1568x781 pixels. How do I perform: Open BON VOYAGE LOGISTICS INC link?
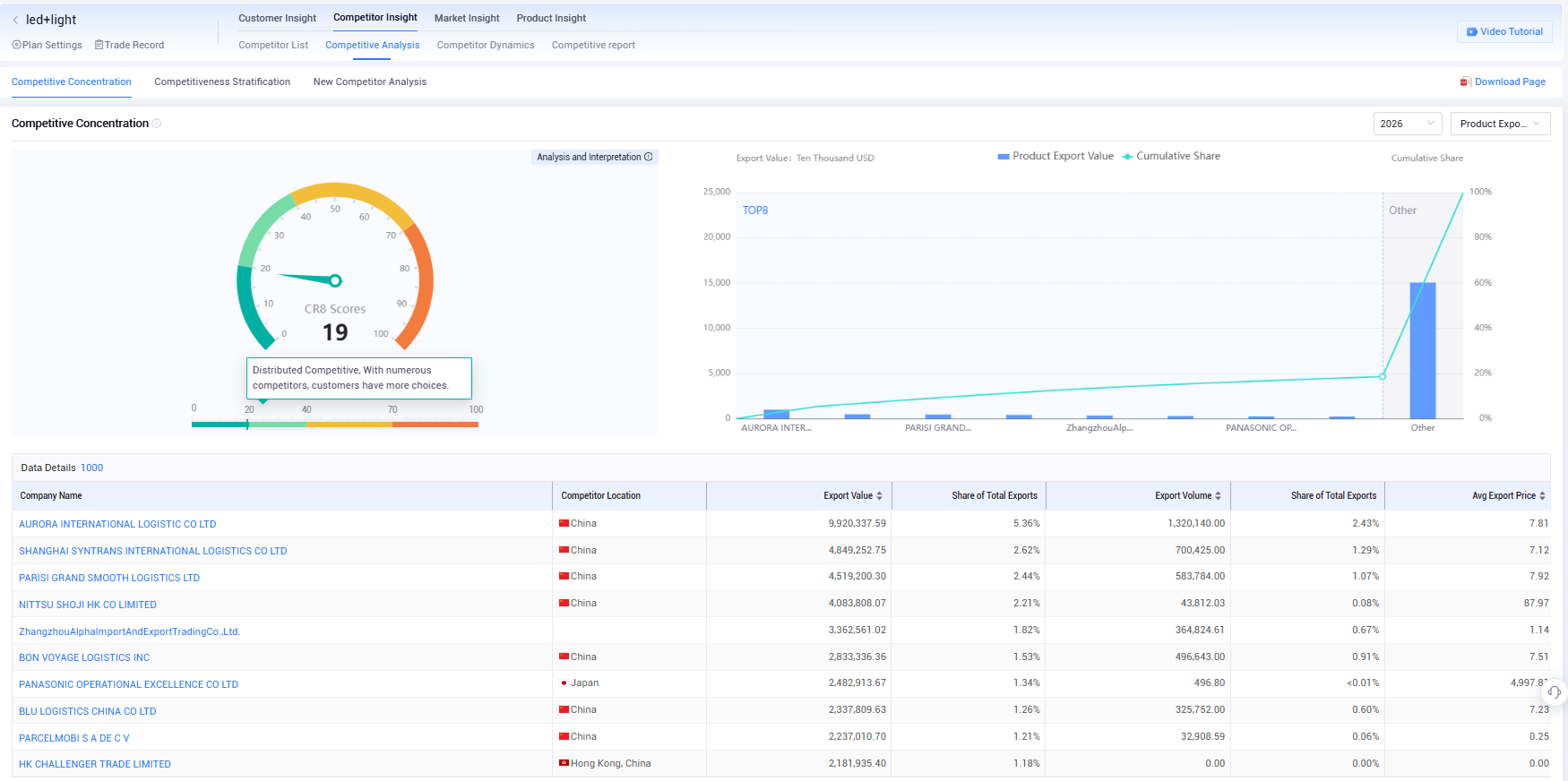(x=84, y=657)
